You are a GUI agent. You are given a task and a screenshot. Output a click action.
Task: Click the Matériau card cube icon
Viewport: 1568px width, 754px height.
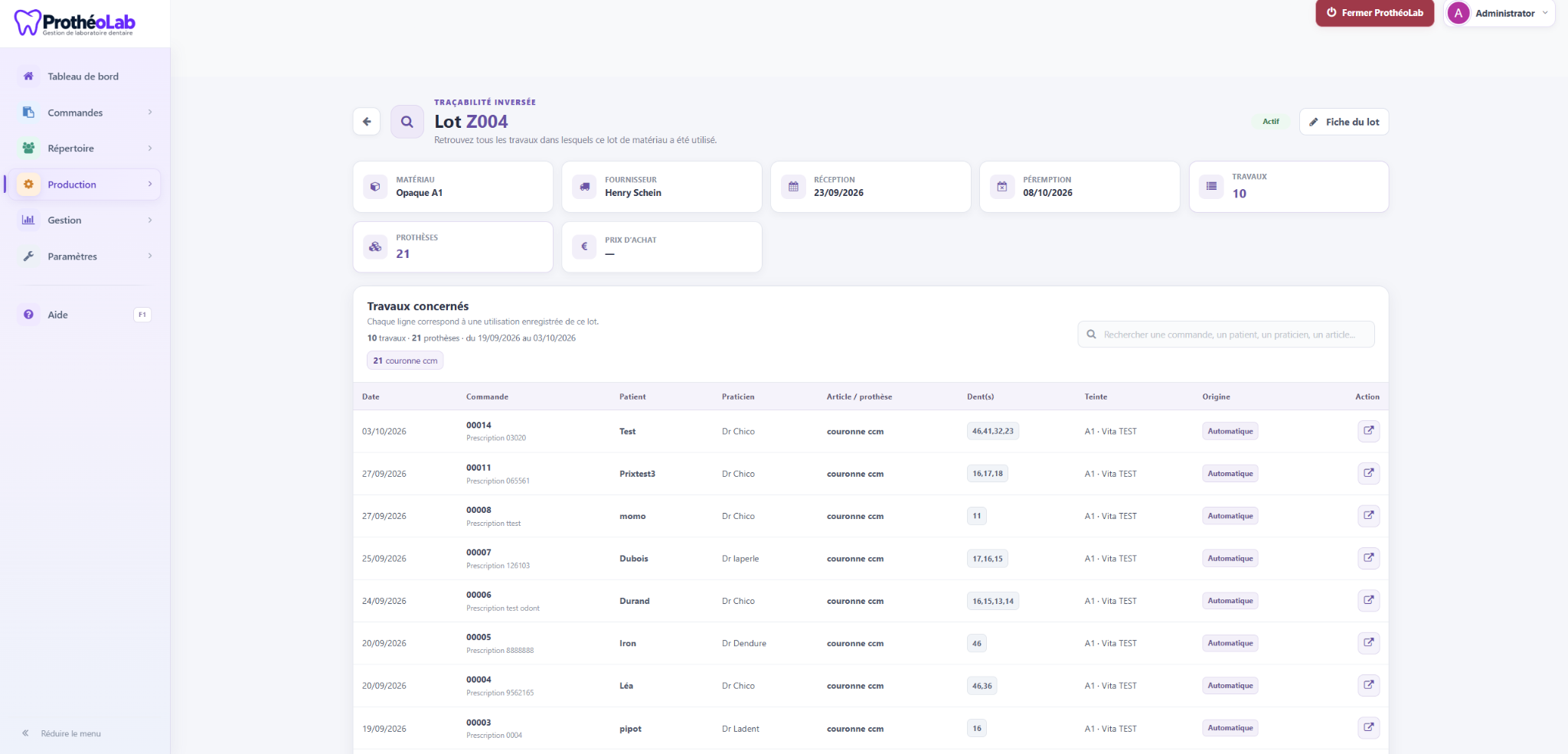pos(375,186)
